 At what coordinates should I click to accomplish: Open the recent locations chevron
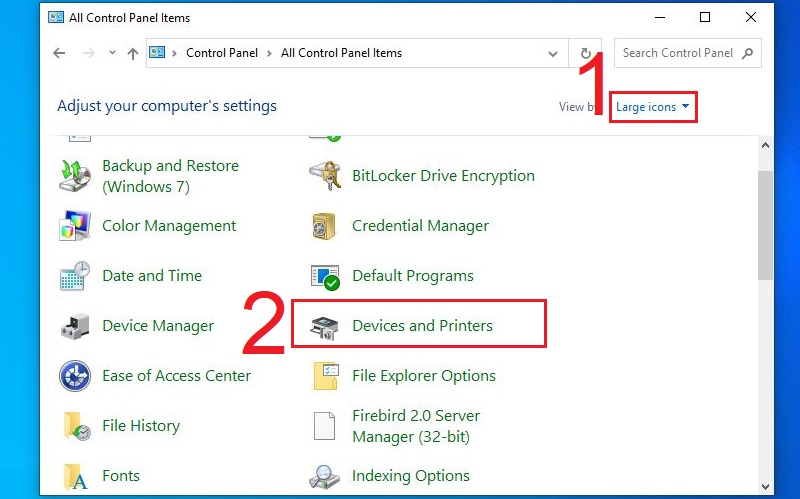click(x=112, y=53)
